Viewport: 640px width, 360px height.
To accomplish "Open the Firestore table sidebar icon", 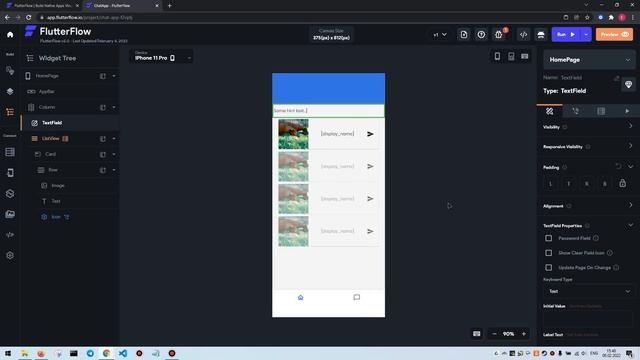I will click(x=10, y=152).
